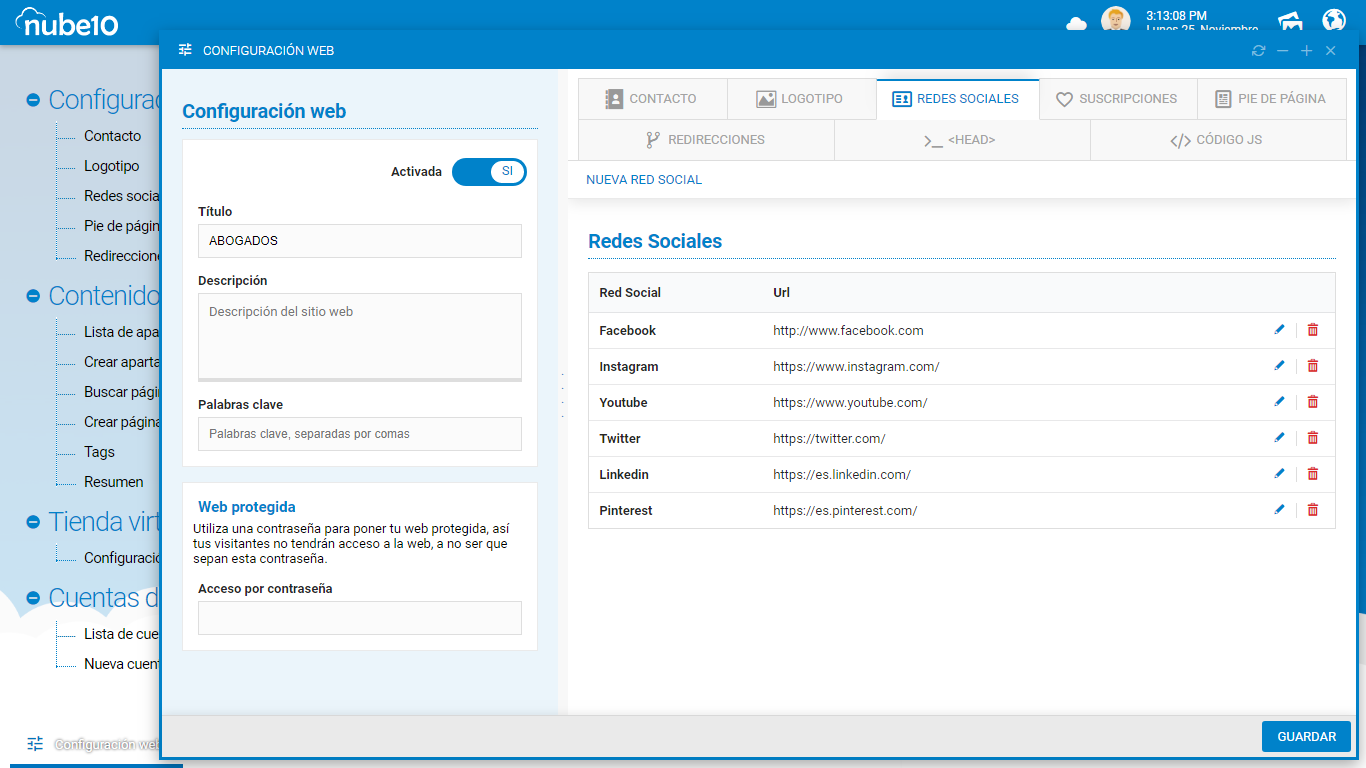
Task: Open the Código JS tab
Action: [1217, 140]
